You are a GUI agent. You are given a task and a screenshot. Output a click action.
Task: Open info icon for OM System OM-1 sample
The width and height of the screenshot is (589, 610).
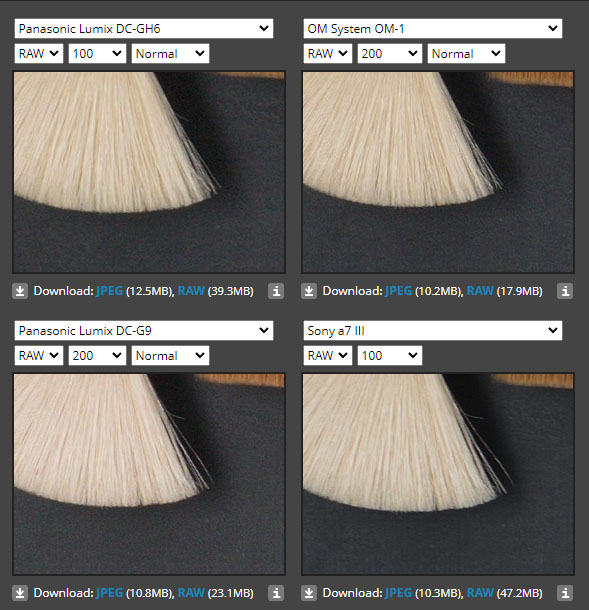pyautogui.click(x=565, y=291)
